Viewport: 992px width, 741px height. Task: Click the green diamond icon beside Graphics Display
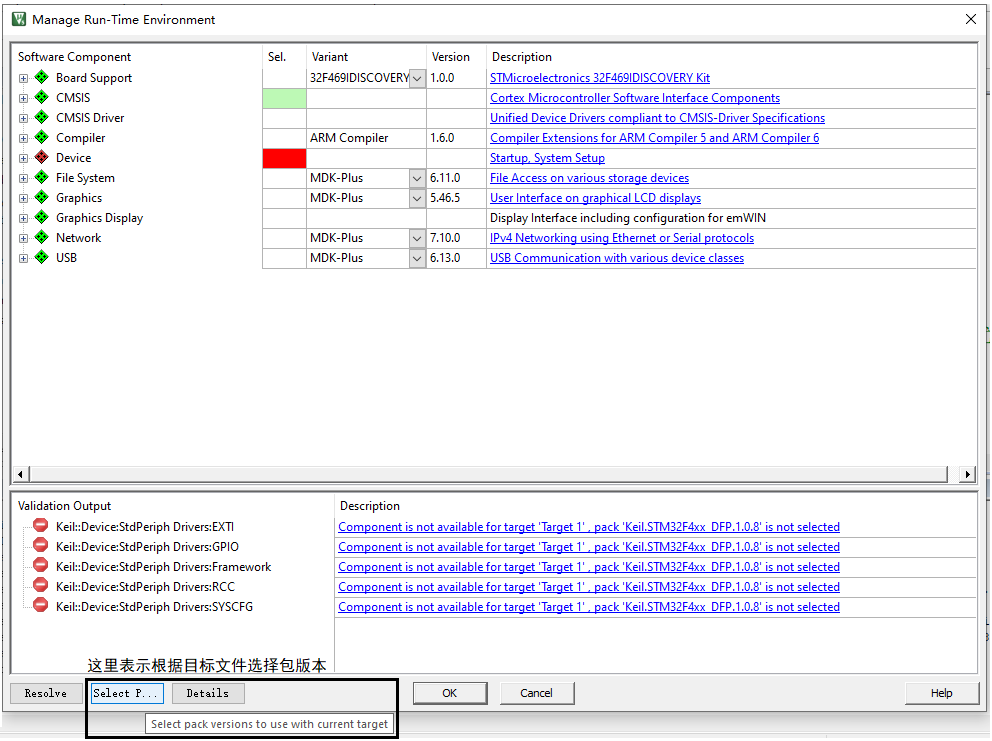coord(41,217)
